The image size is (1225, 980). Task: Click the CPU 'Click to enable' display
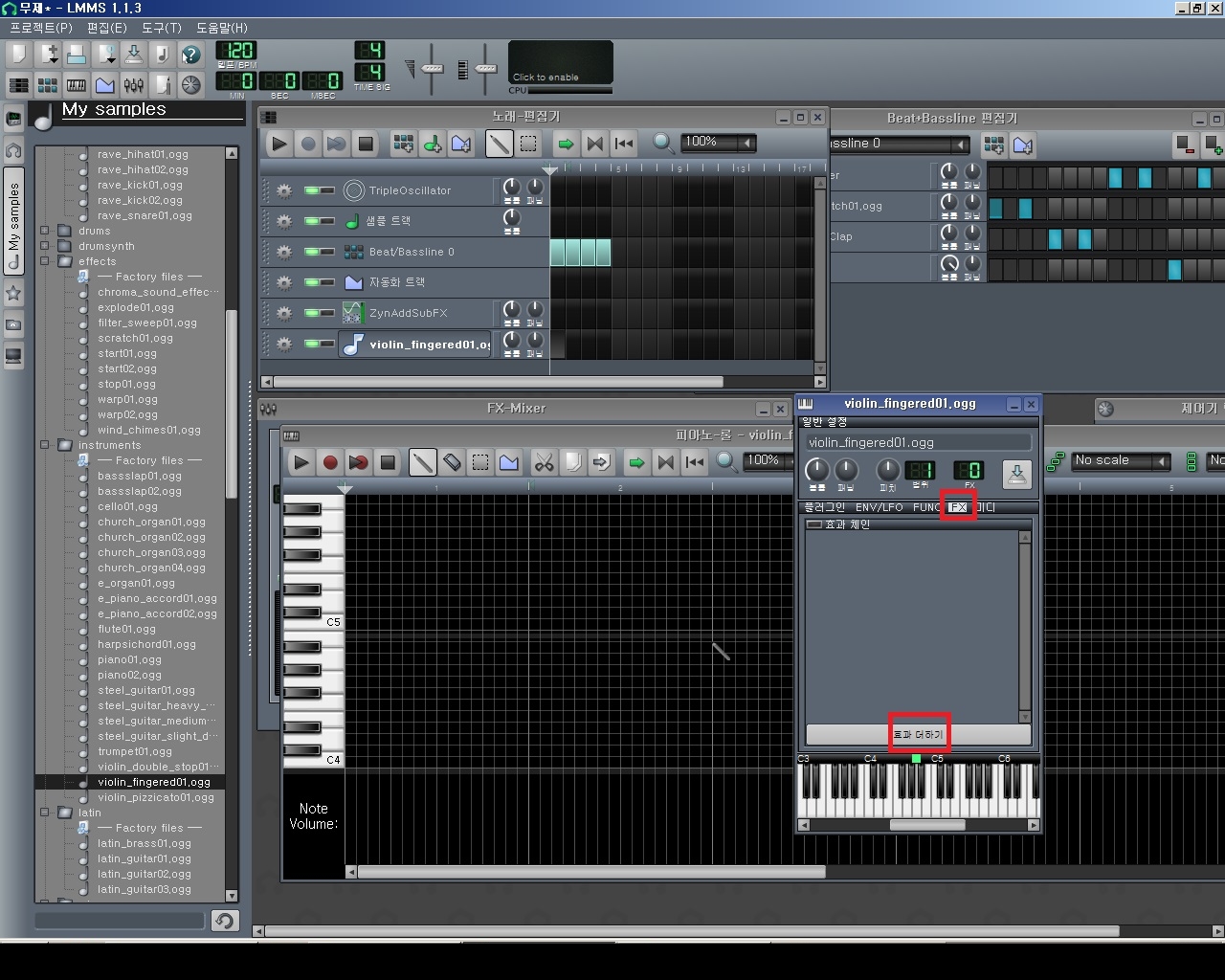coord(561,63)
